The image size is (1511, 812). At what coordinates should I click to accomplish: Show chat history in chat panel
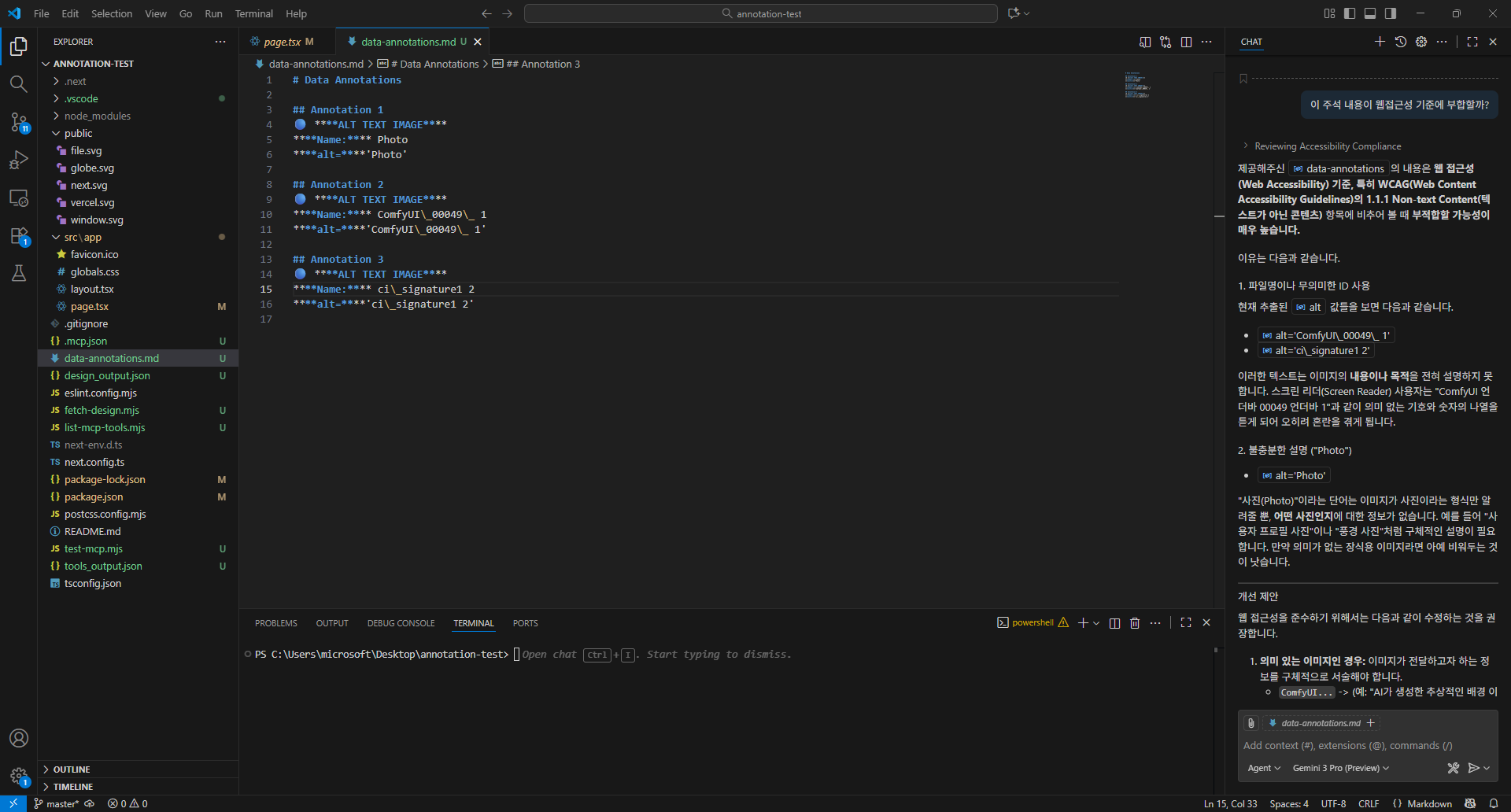[x=1401, y=42]
